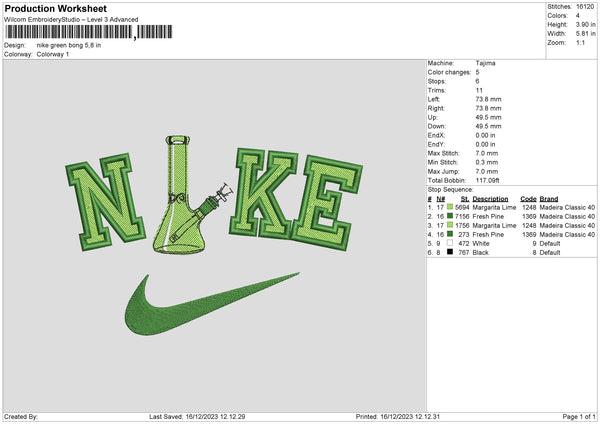Click stitch count 273 in row 4
Viewport: 600px width, 424px height.
pyautogui.click(x=464, y=235)
